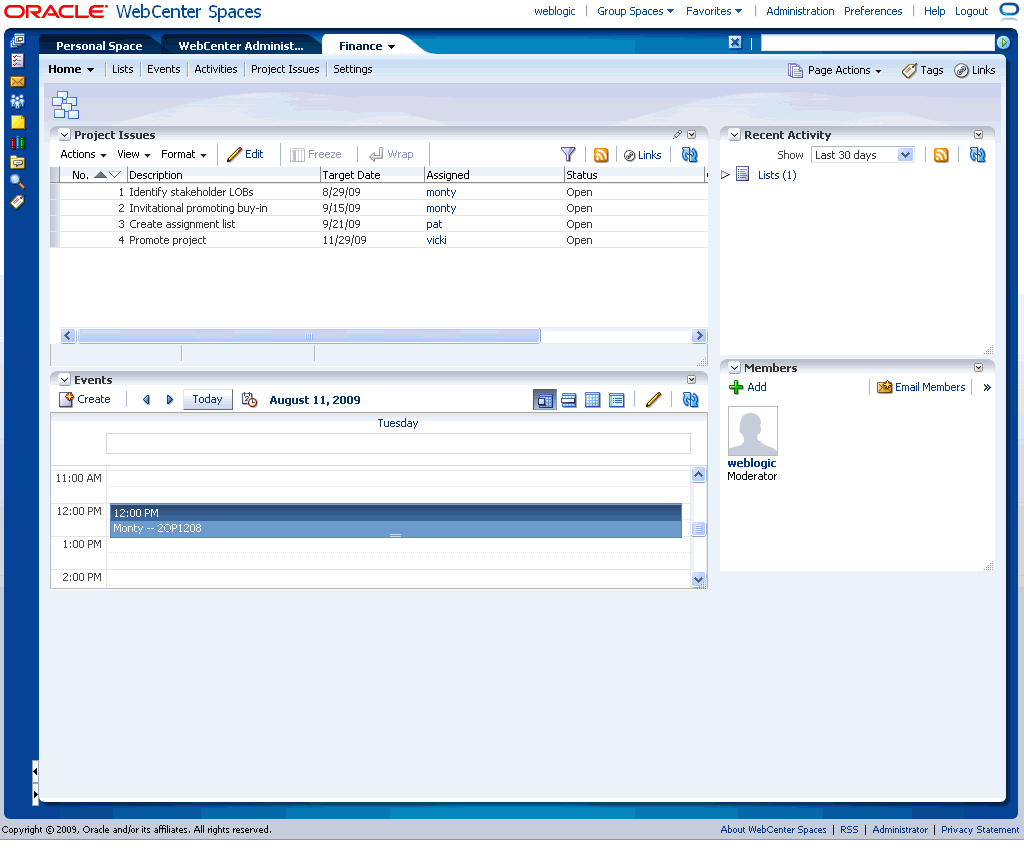Open the red checklist sidebar icon
1024x857 pixels.
pos(18,61)
